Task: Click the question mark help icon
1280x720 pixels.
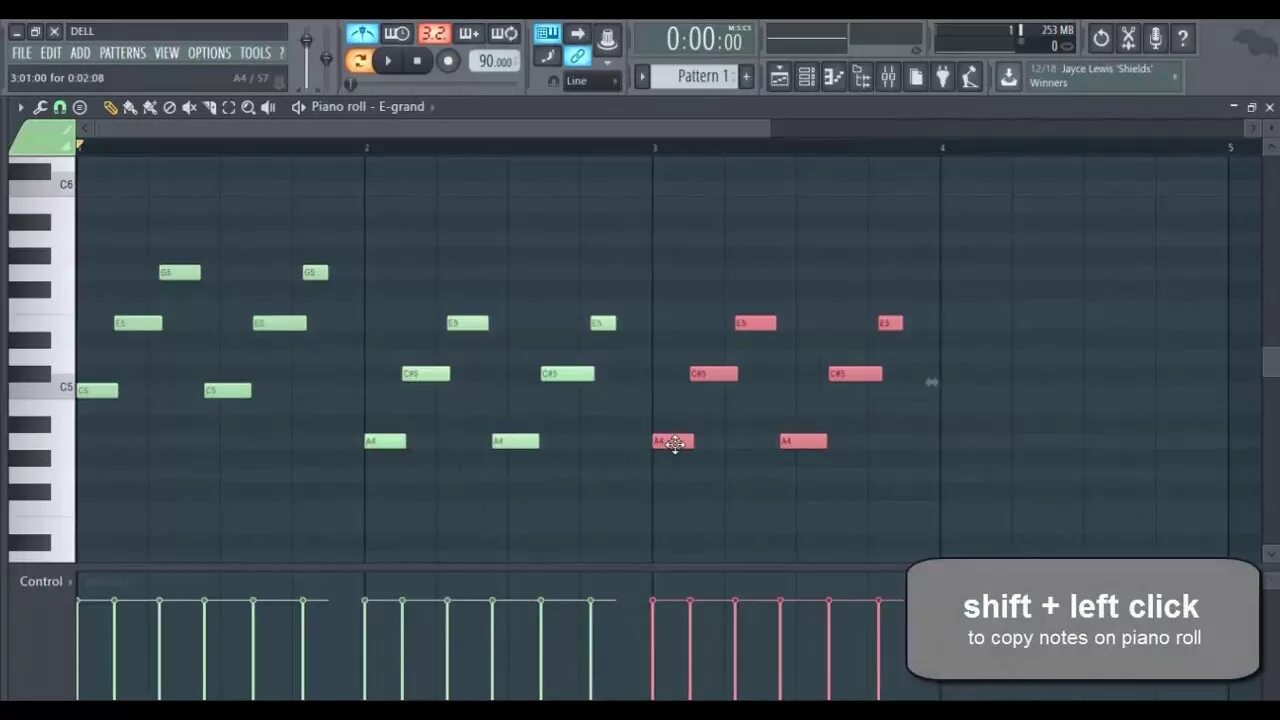Action: [1182, 39]
